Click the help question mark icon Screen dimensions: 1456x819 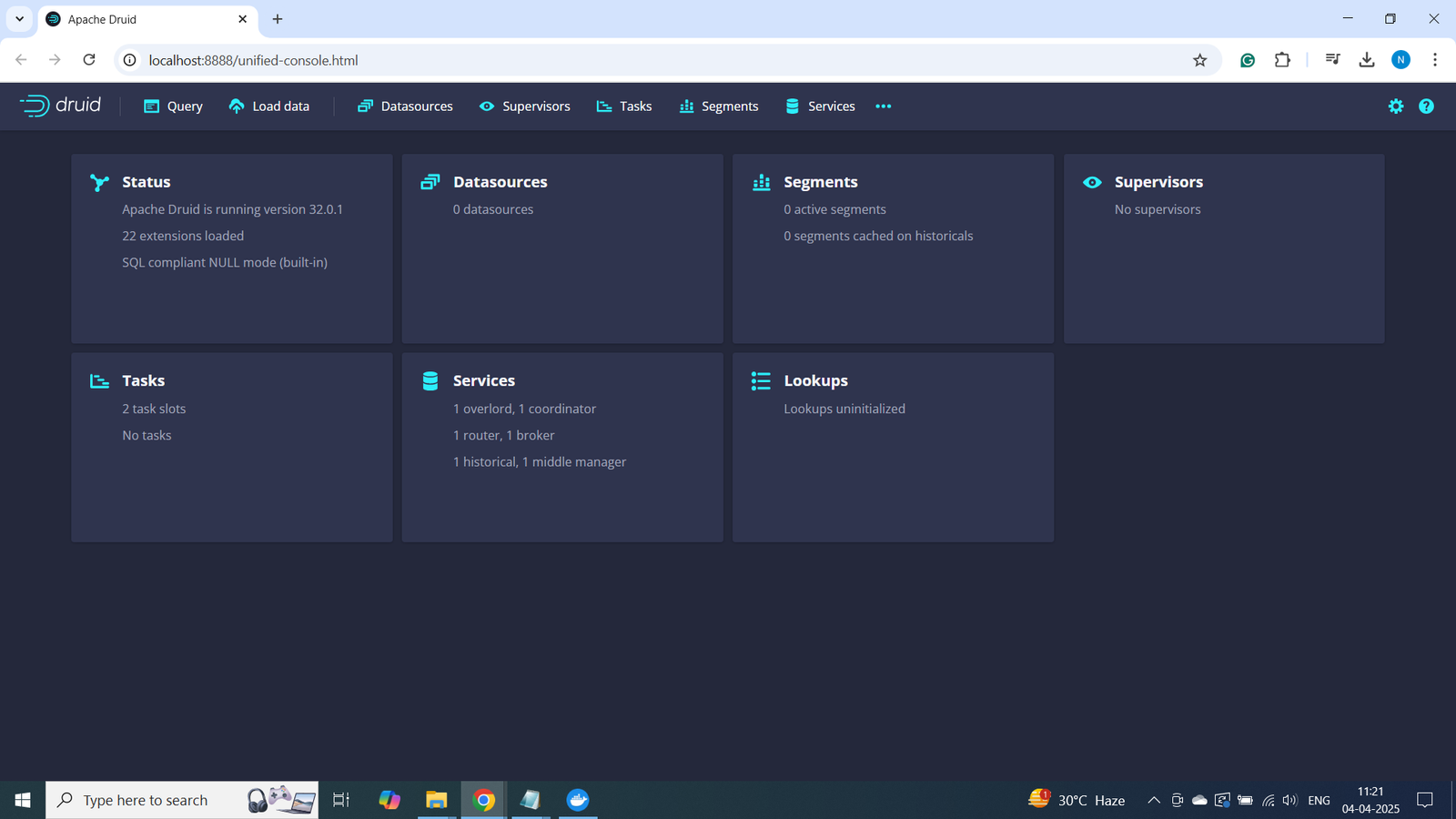(1426, 106)
